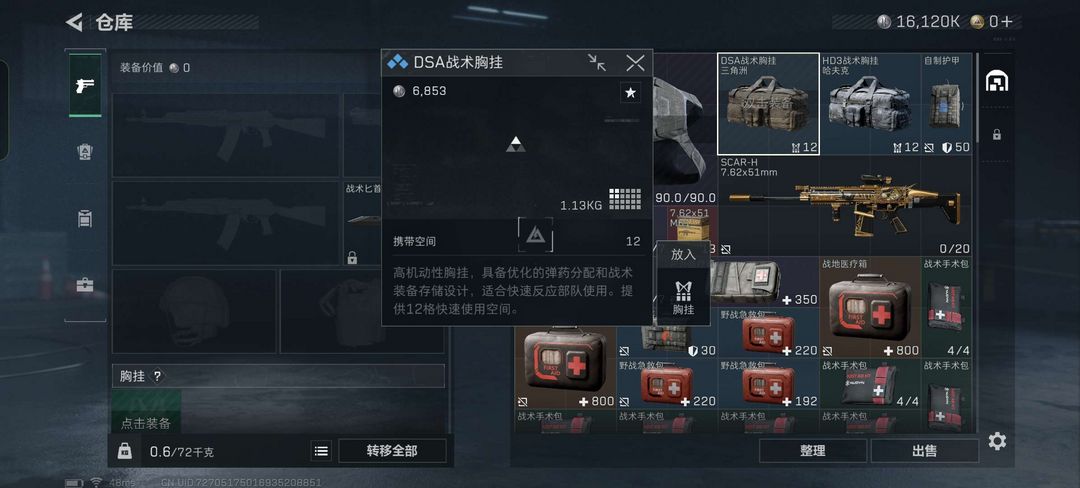Image resolution: width=1080 pixels, height=488 pixels.
Task: Select the golden SCAR-H rifle in inventory
Action: tap(844, 205)
